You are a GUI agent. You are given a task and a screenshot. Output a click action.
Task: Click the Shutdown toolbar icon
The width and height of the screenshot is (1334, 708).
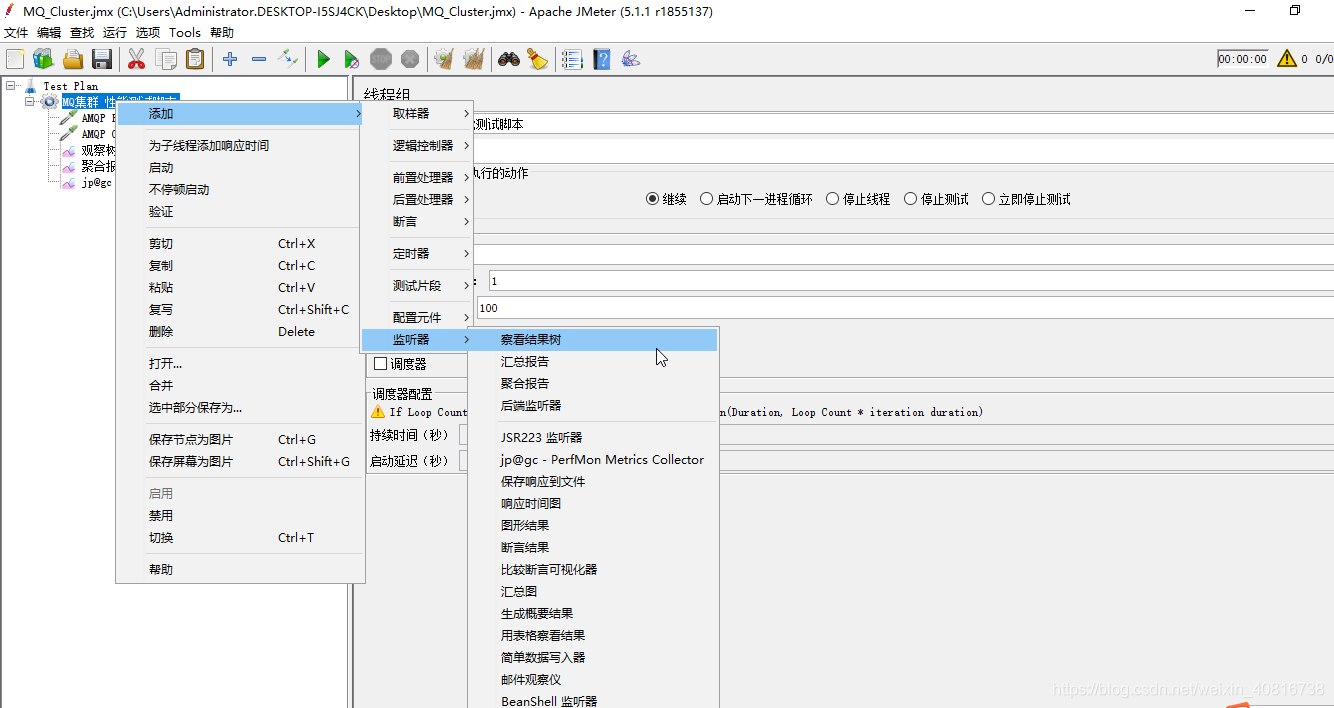click(x=410, y=59)
